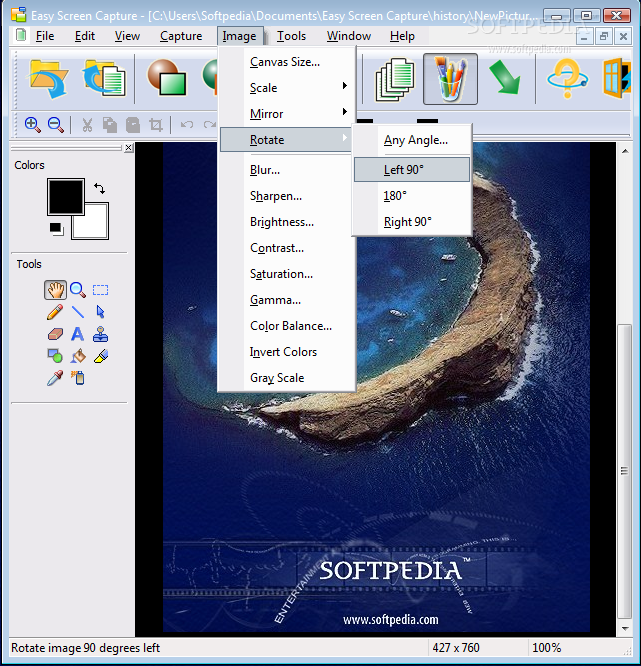The height and width of the screenshot is (666, 641).
Task: Select the eyedropper color picker tool
Action: coord(55,378)
